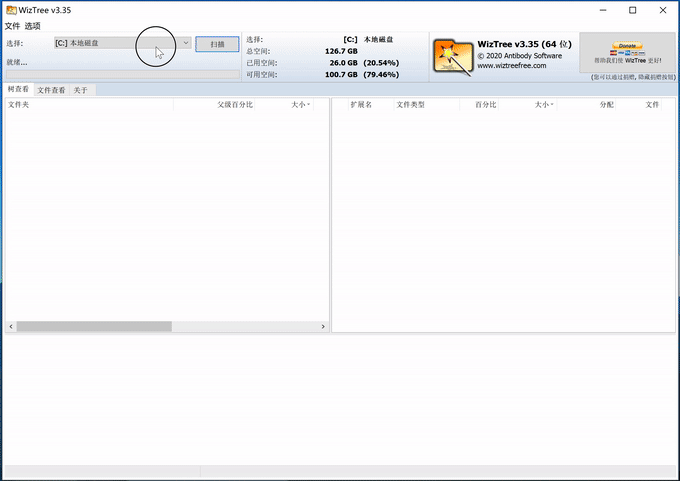Click the 百分比 column header in extensions panel
Viewport: 680px width, 481px height.
point(479,105)
